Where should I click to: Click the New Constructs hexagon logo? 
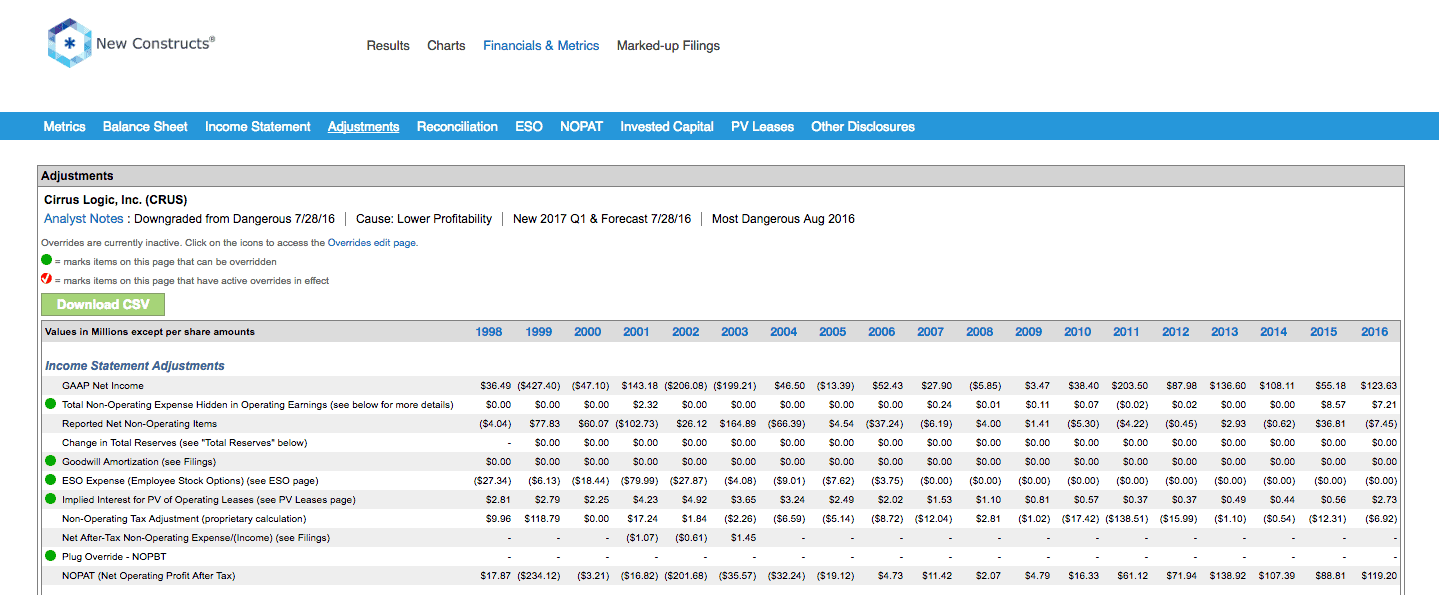69,44
